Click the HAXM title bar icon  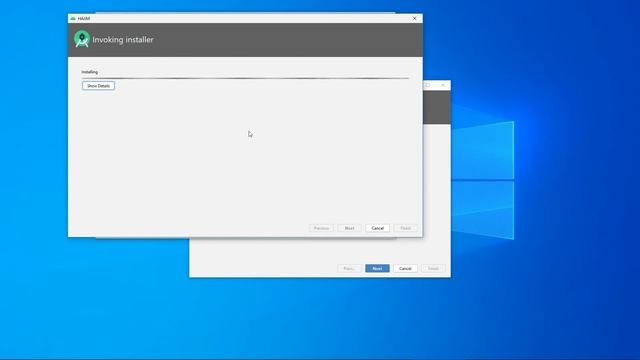pos(73,18)
